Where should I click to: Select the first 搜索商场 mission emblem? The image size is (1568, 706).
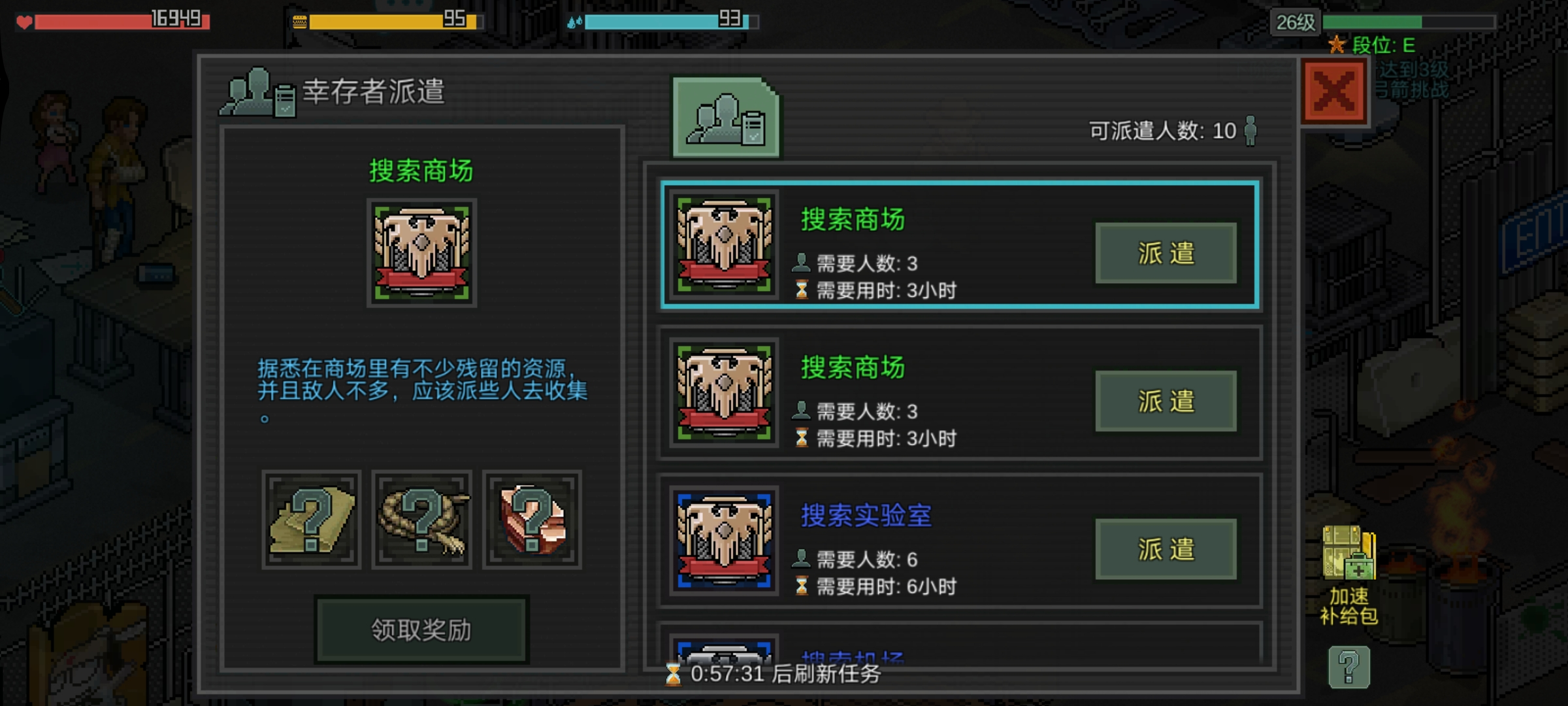pos(725,244)
